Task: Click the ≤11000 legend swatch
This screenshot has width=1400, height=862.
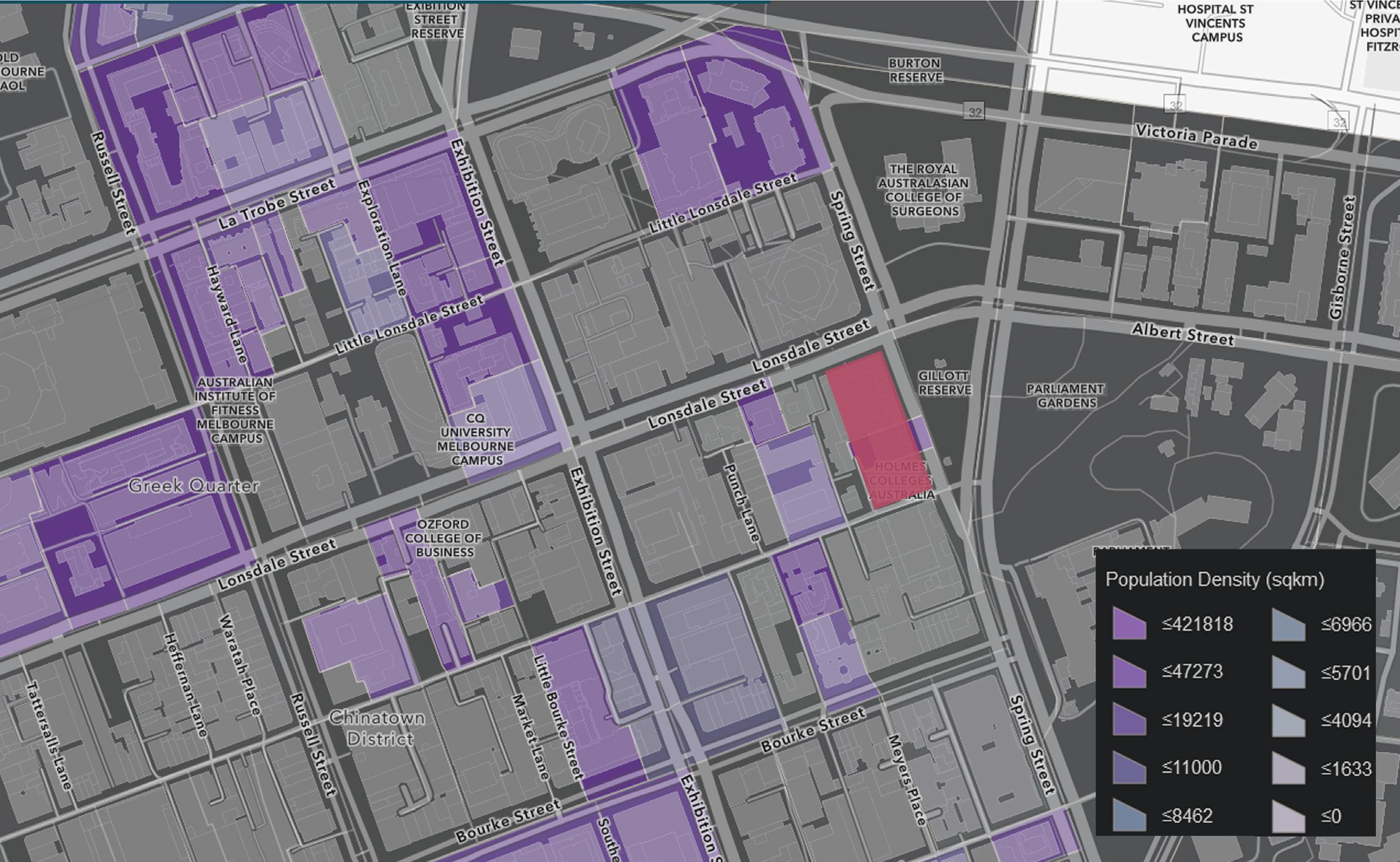Action: click(x=1129, y=768)
